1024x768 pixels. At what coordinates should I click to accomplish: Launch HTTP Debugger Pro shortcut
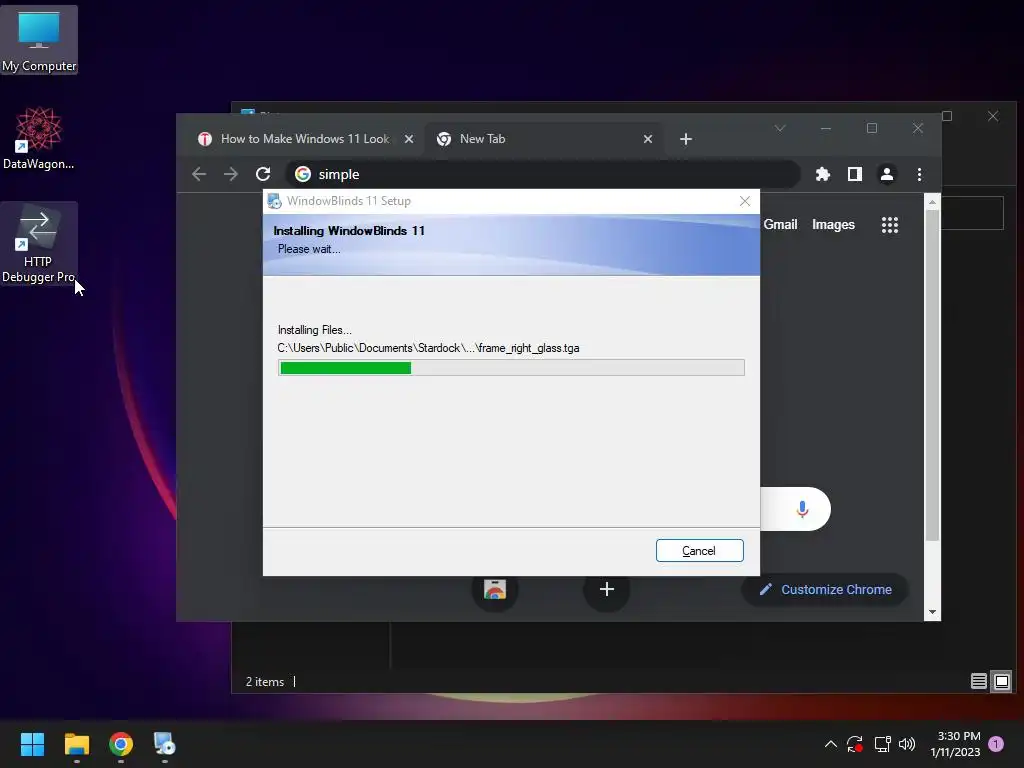tap(39, 244)
